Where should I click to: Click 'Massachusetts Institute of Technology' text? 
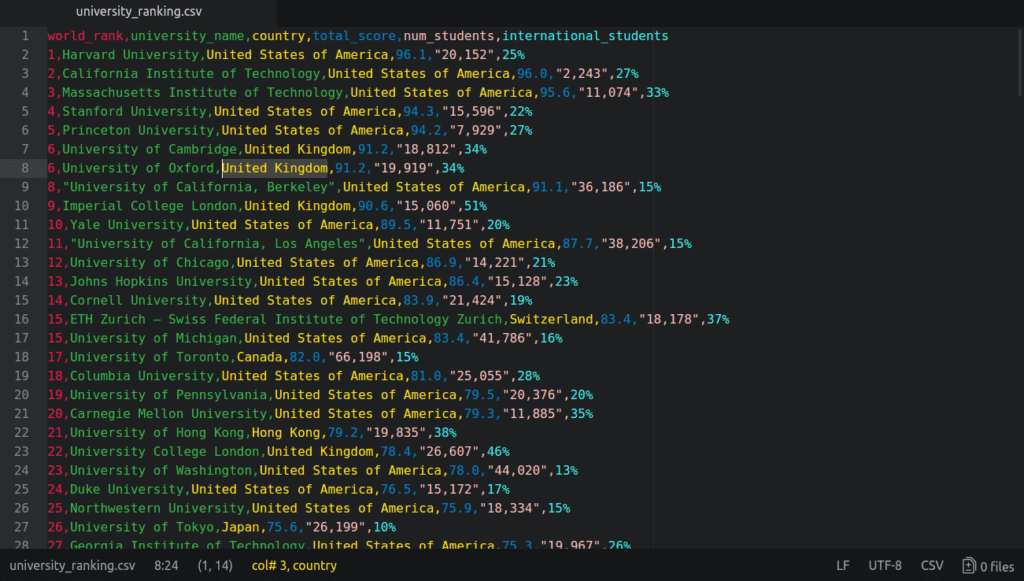(202, 93)
